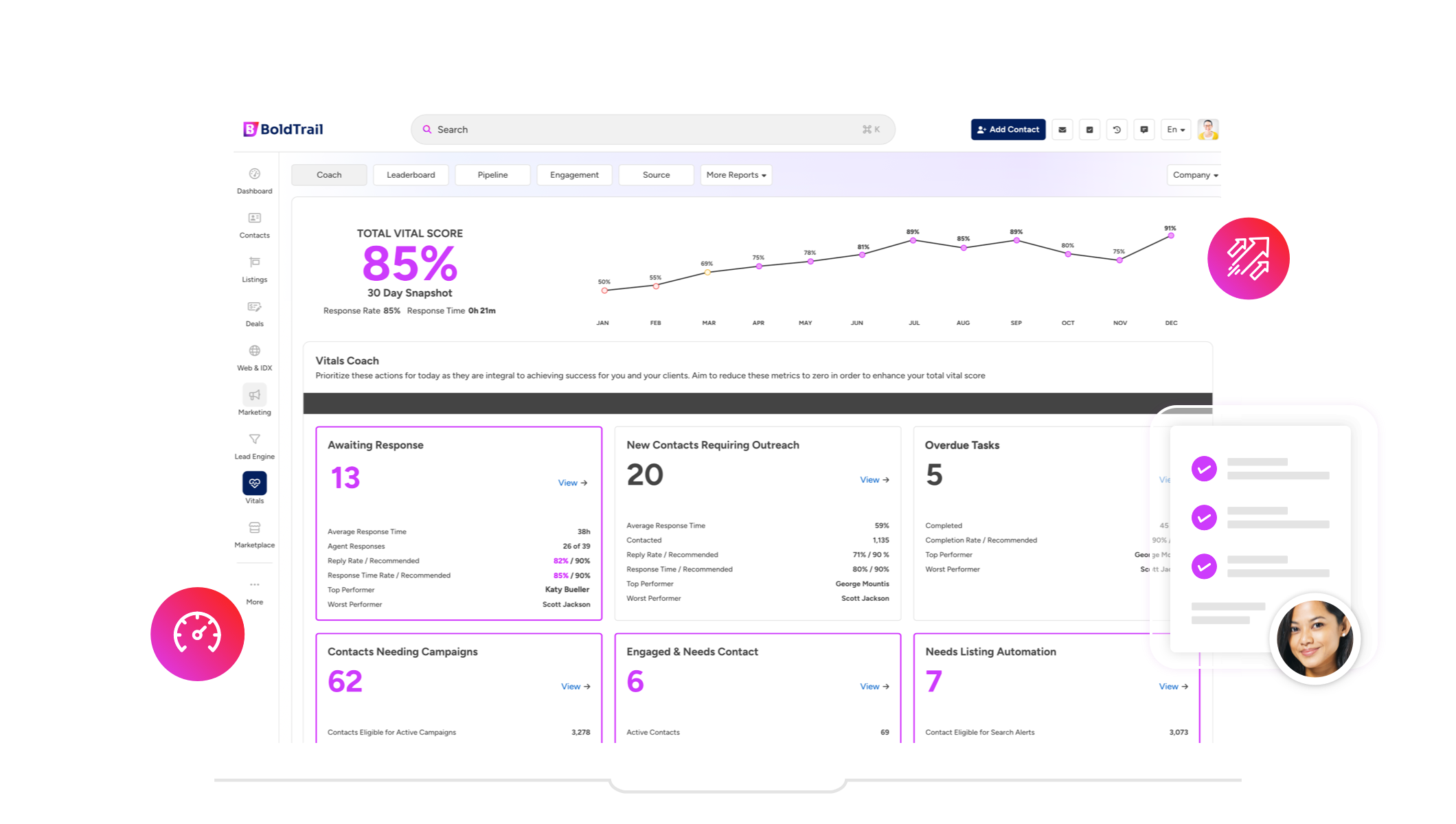Select the Pipeline tab
This screenshot has width=1456, height=824.
(492, 175)
